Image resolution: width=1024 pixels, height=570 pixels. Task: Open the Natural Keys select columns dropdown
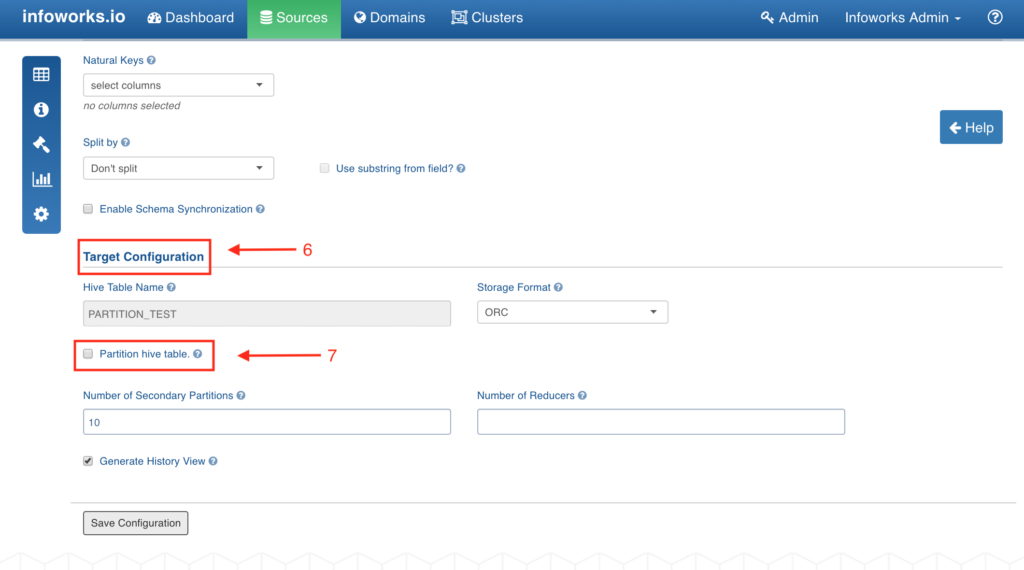178,85
